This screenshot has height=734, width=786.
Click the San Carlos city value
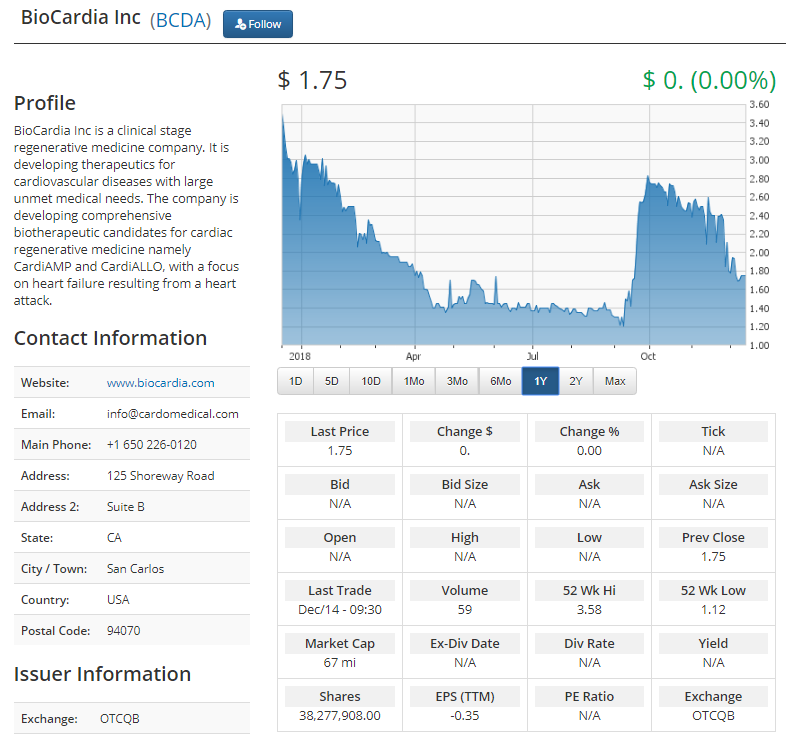point(135,569)
